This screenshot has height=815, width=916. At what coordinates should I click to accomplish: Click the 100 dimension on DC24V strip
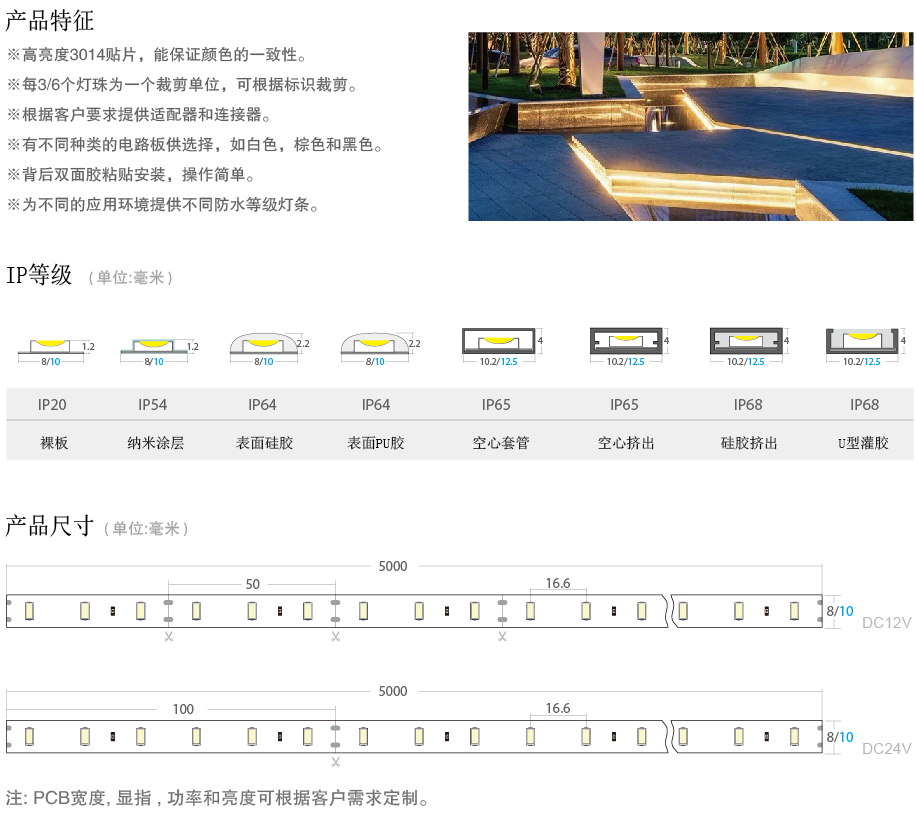[183, 709]
